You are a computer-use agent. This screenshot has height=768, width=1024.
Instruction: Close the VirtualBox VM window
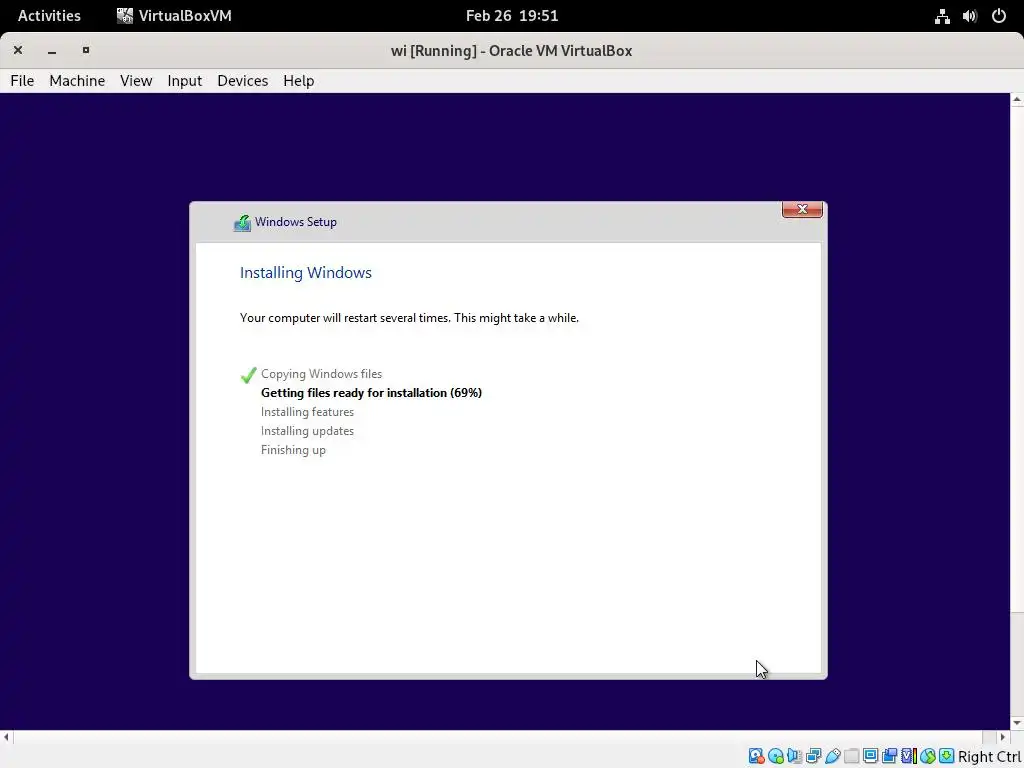[x=18, y=50]
